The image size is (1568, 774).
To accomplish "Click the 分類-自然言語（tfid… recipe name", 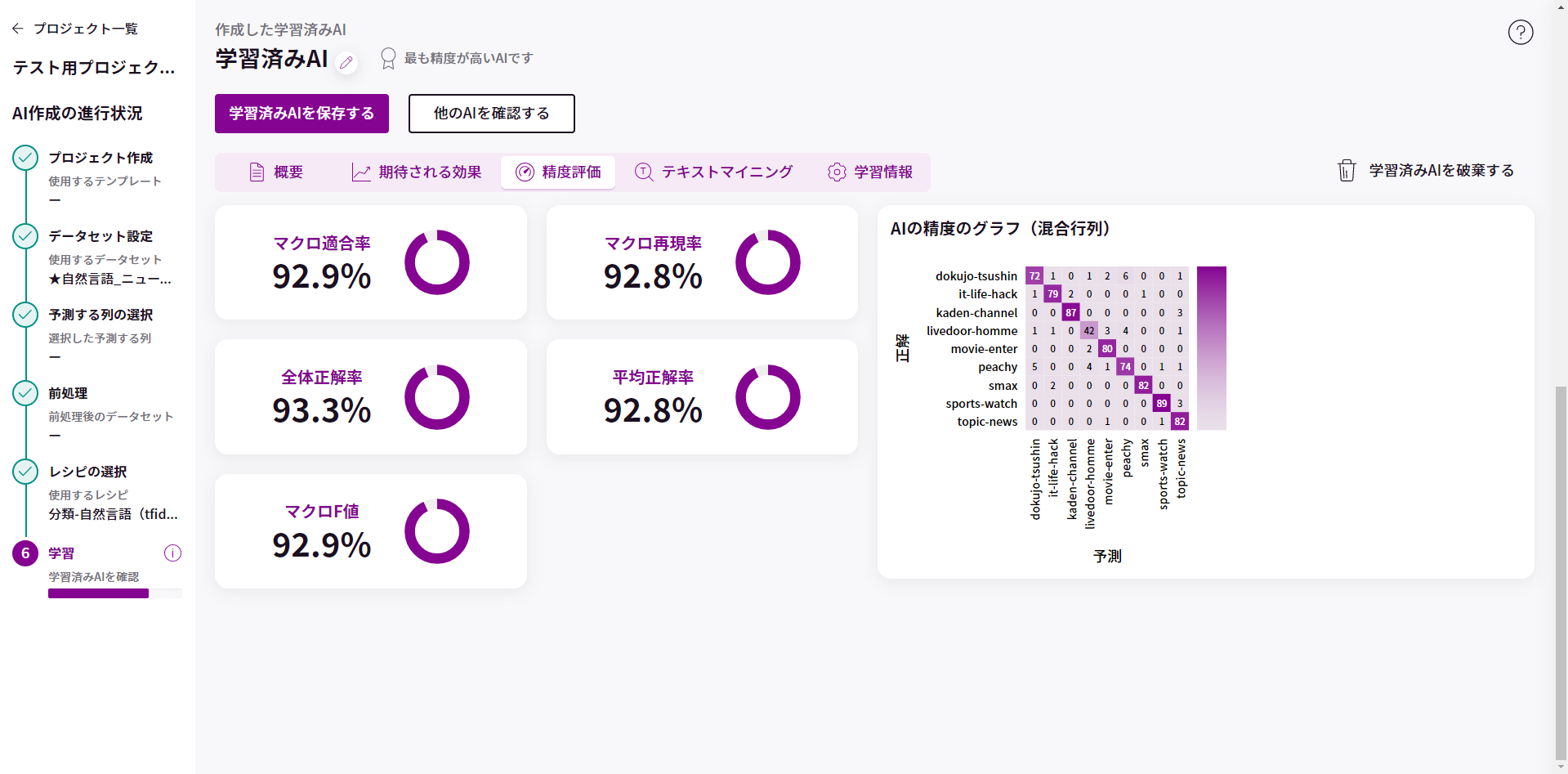I will click(113, 514).
